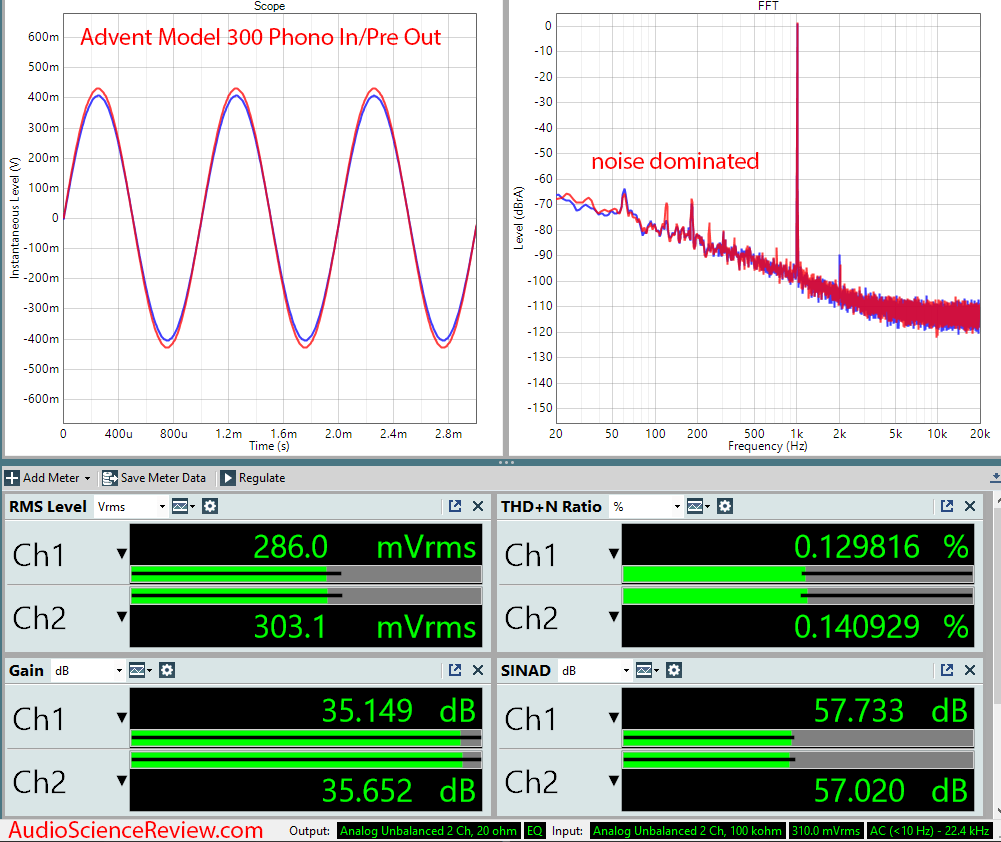Viewport: 1001px width, 842px height.
Task: Expand SINAD Ch2 channel arrow
Action: point(613,781)
